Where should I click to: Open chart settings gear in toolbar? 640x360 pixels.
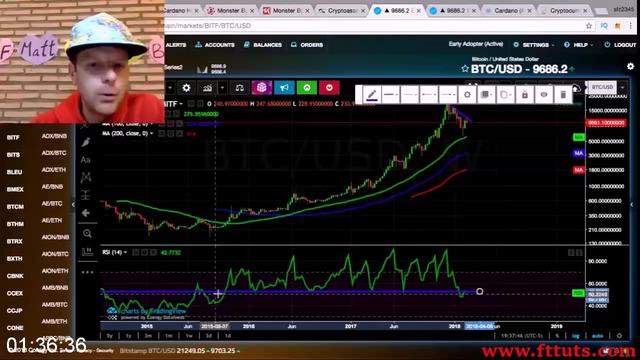click(x=186, y=88)
